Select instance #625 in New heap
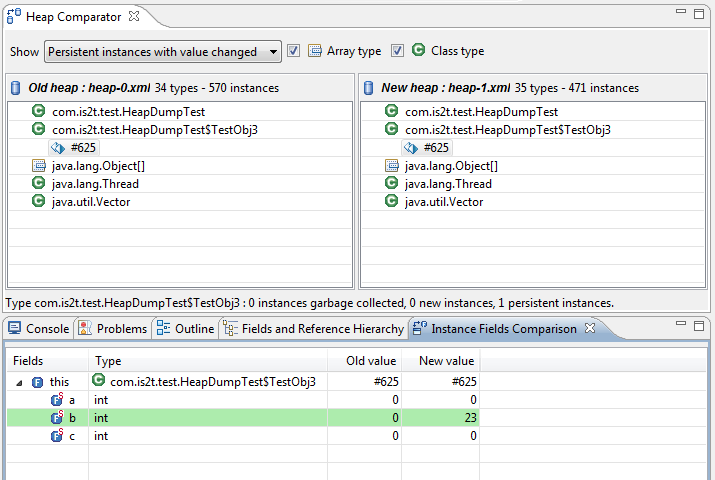 click(435, 148)
